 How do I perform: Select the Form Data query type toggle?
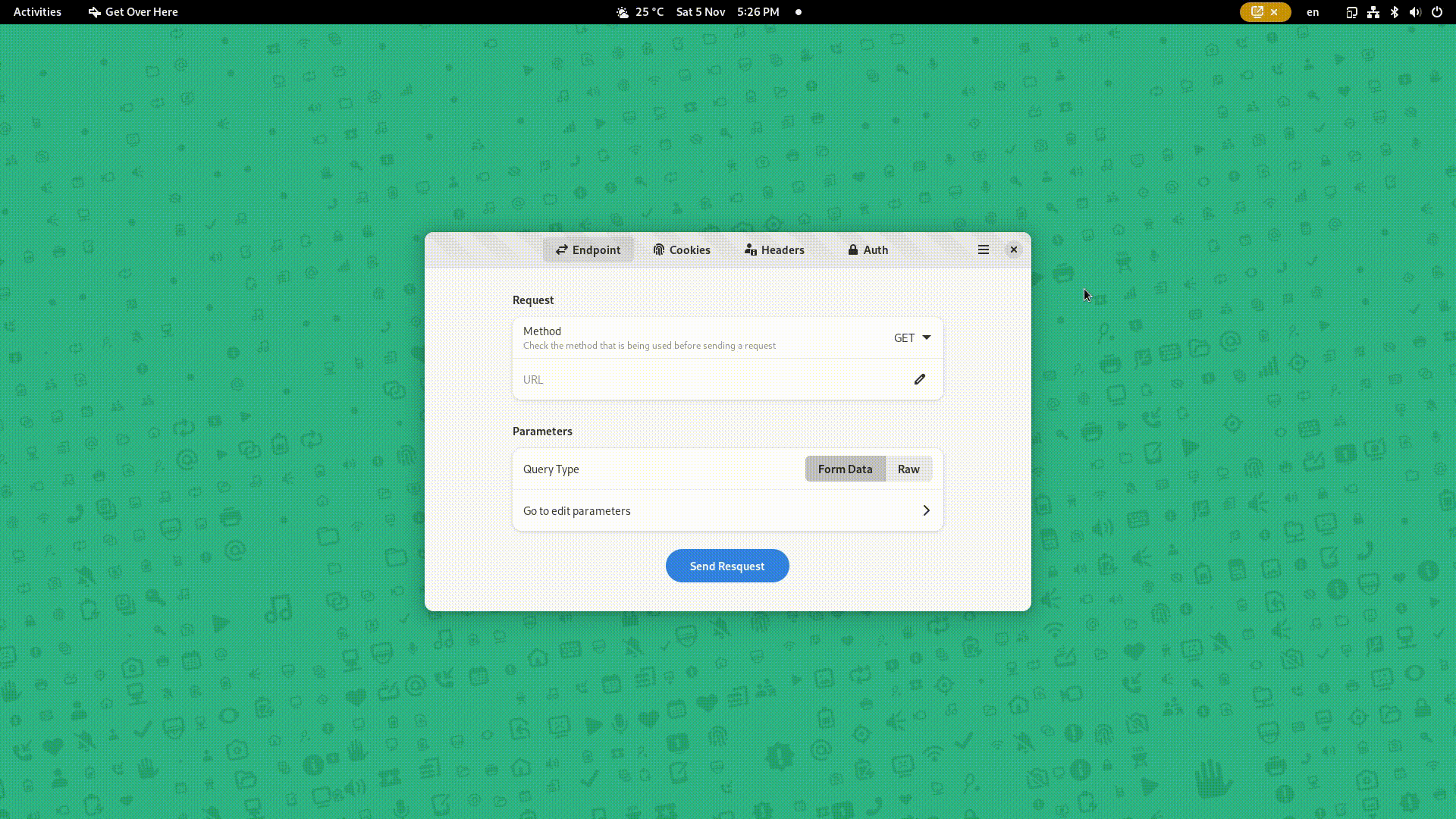pos(845,468)
